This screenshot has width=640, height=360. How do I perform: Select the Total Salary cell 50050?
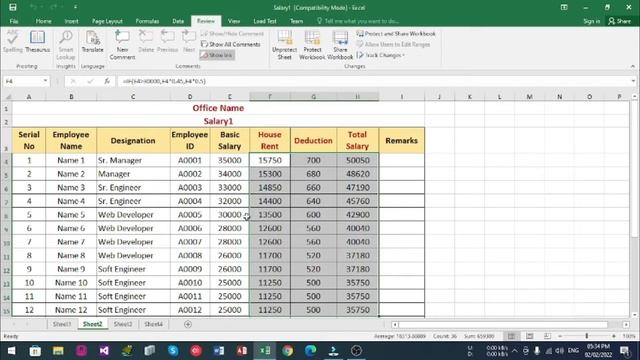click(x=358, y=160)
